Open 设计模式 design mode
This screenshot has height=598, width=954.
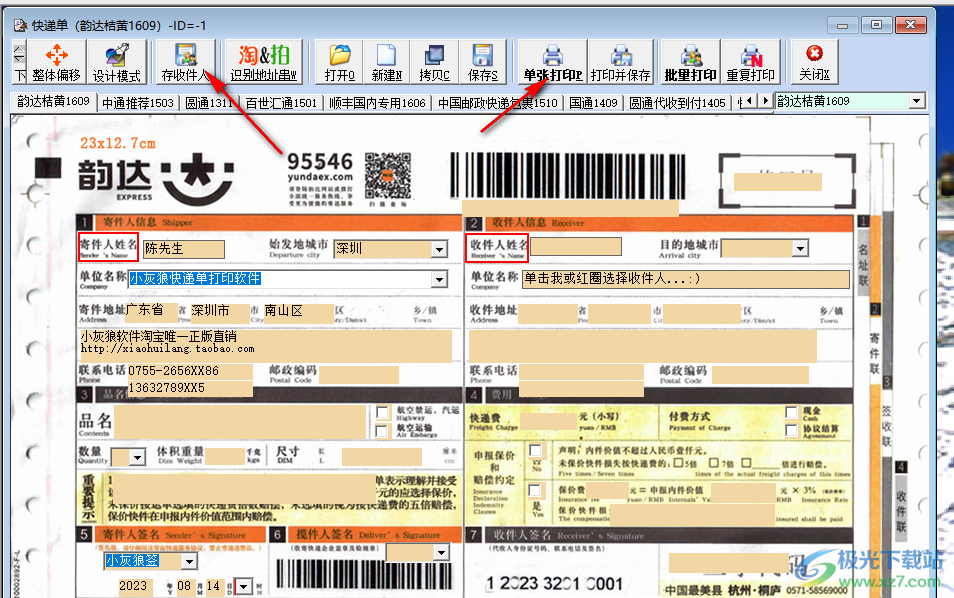116,62
